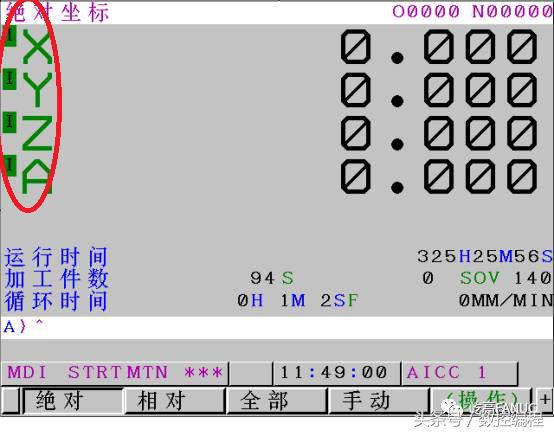
Task: Click the feedrate readout 0MM/MIN
Action: 506,301
